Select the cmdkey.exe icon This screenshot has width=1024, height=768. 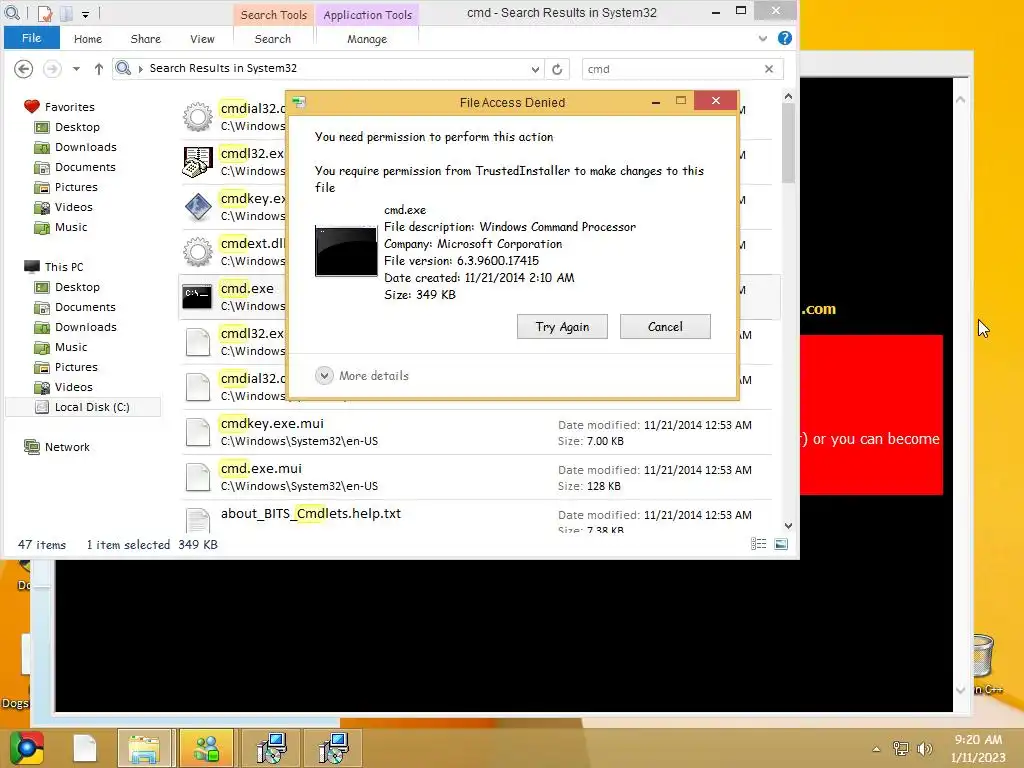[x=197, y=207]
